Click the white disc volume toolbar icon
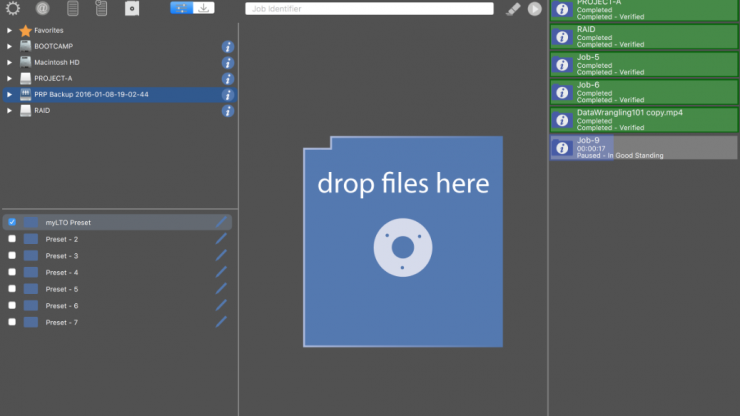Screen dimensions: 740x416 click(x=131, y=8)
